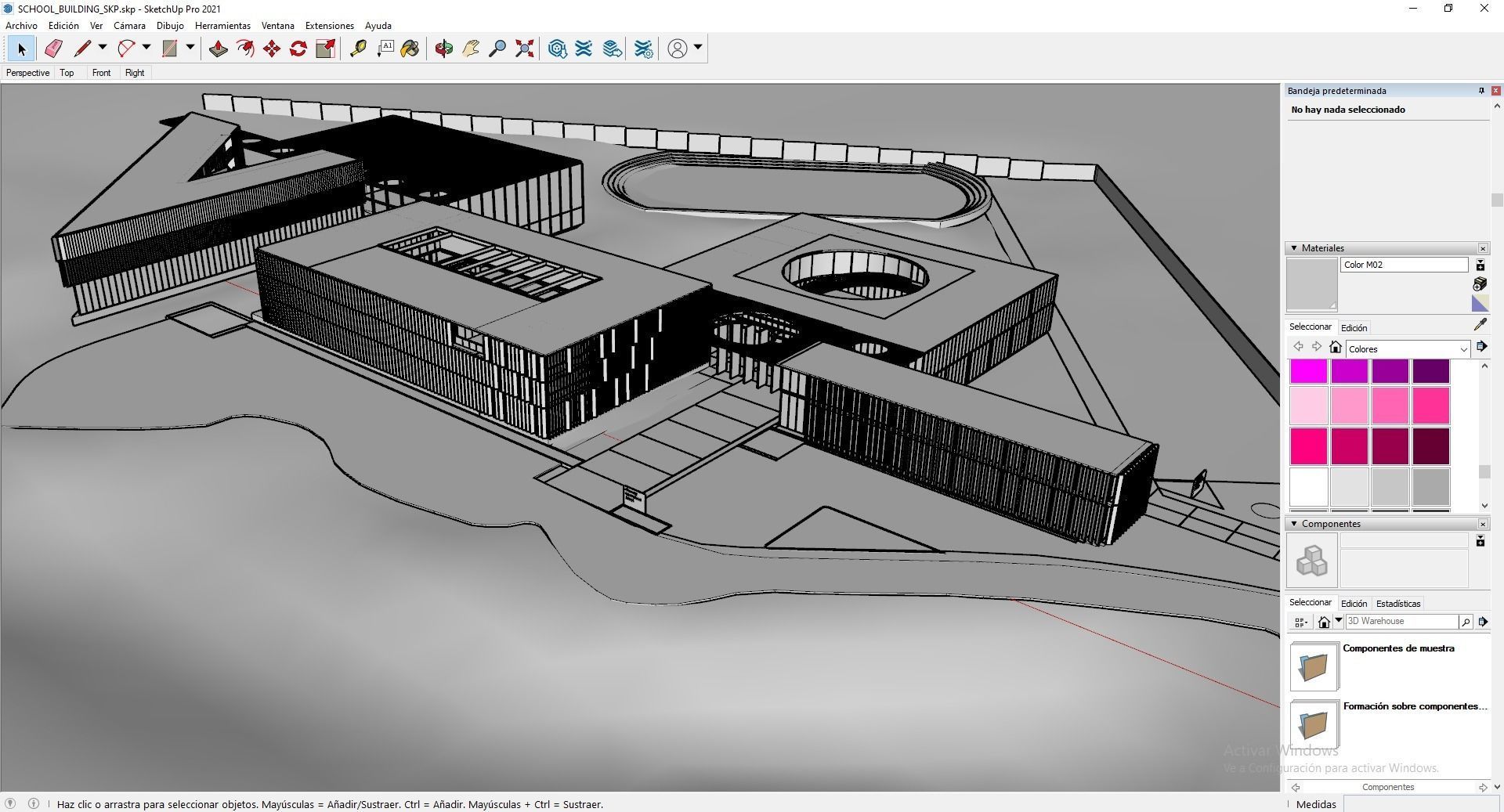Expand the Line tool dropdown arrow

102,48
